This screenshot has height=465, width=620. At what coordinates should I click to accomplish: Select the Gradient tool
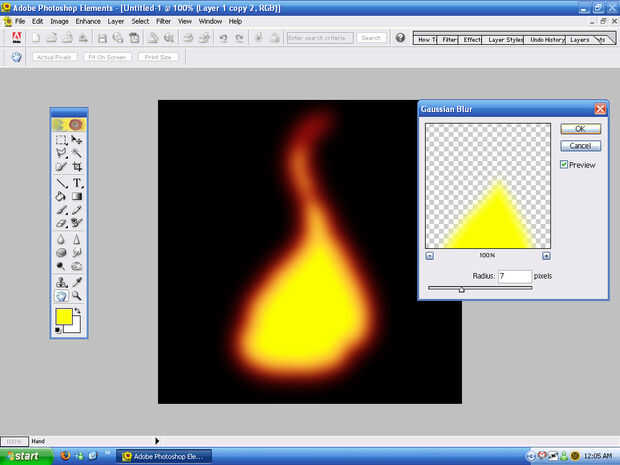pos(76,197)
